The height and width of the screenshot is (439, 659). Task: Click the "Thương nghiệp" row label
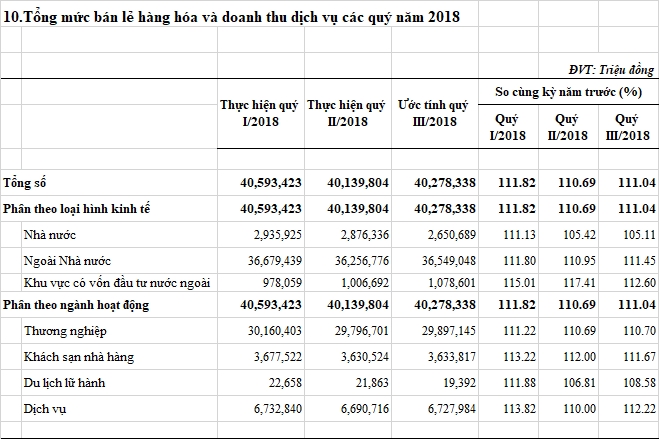[68, 330]
